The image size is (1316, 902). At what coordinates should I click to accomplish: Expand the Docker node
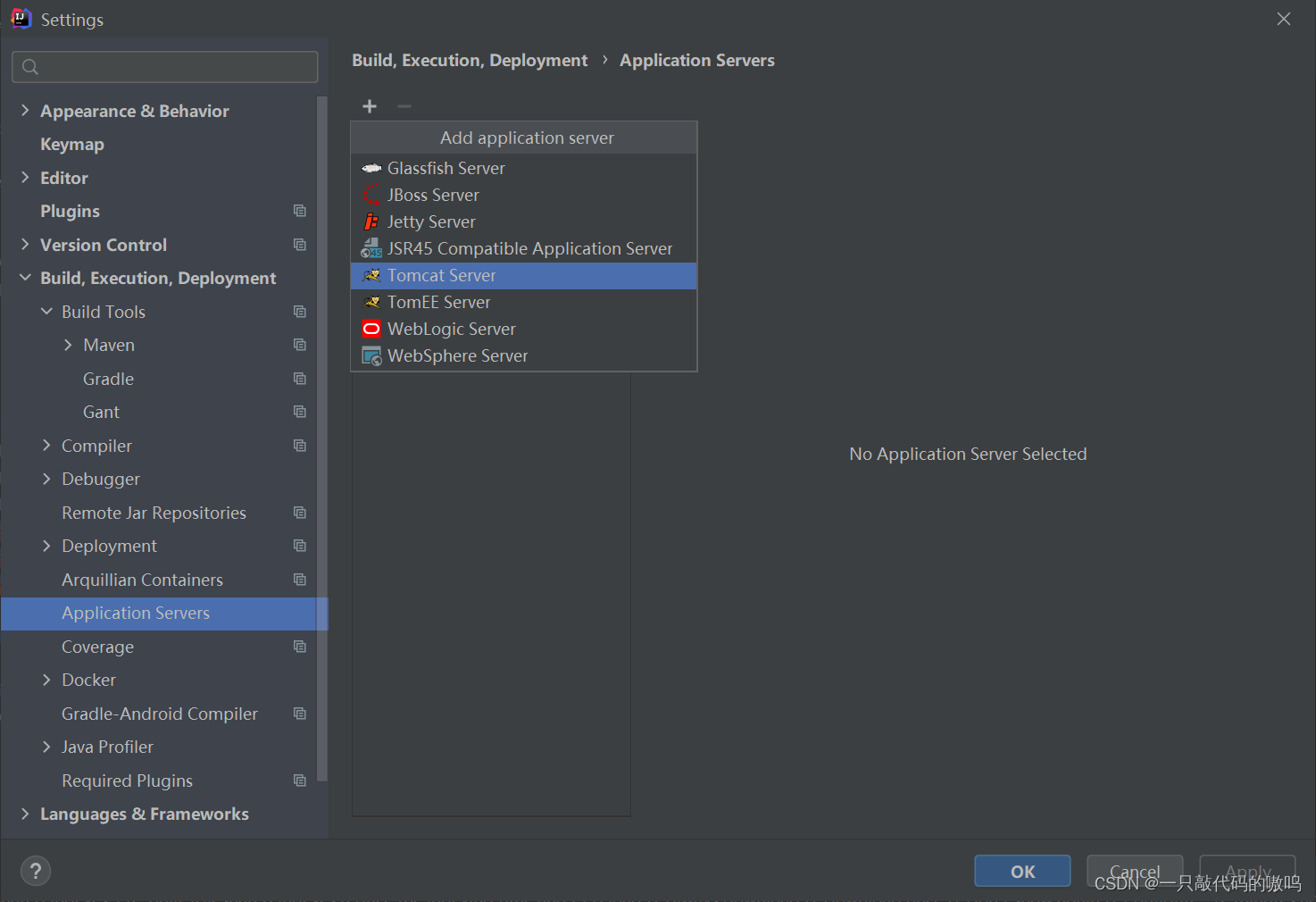(x=46, y=680)
